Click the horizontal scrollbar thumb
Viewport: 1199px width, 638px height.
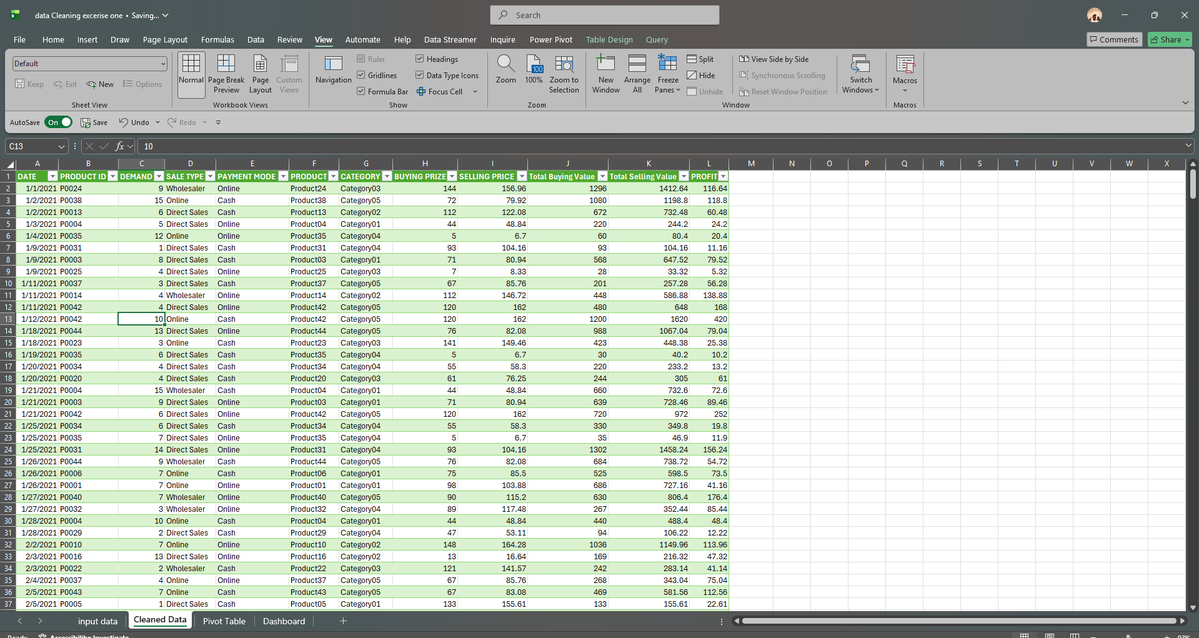click(959, 621)
